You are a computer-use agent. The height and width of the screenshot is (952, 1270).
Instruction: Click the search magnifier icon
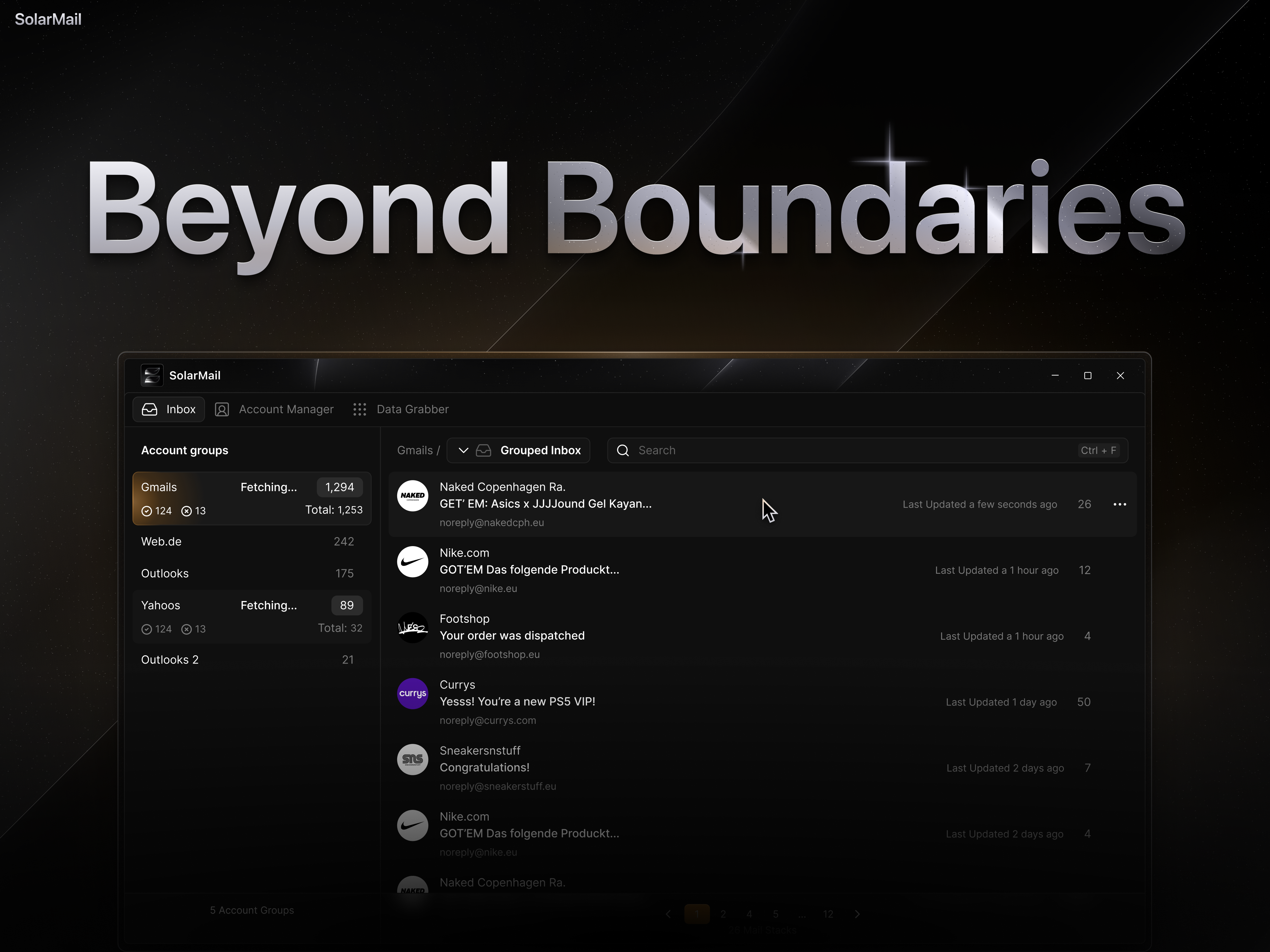pos(623,451)
